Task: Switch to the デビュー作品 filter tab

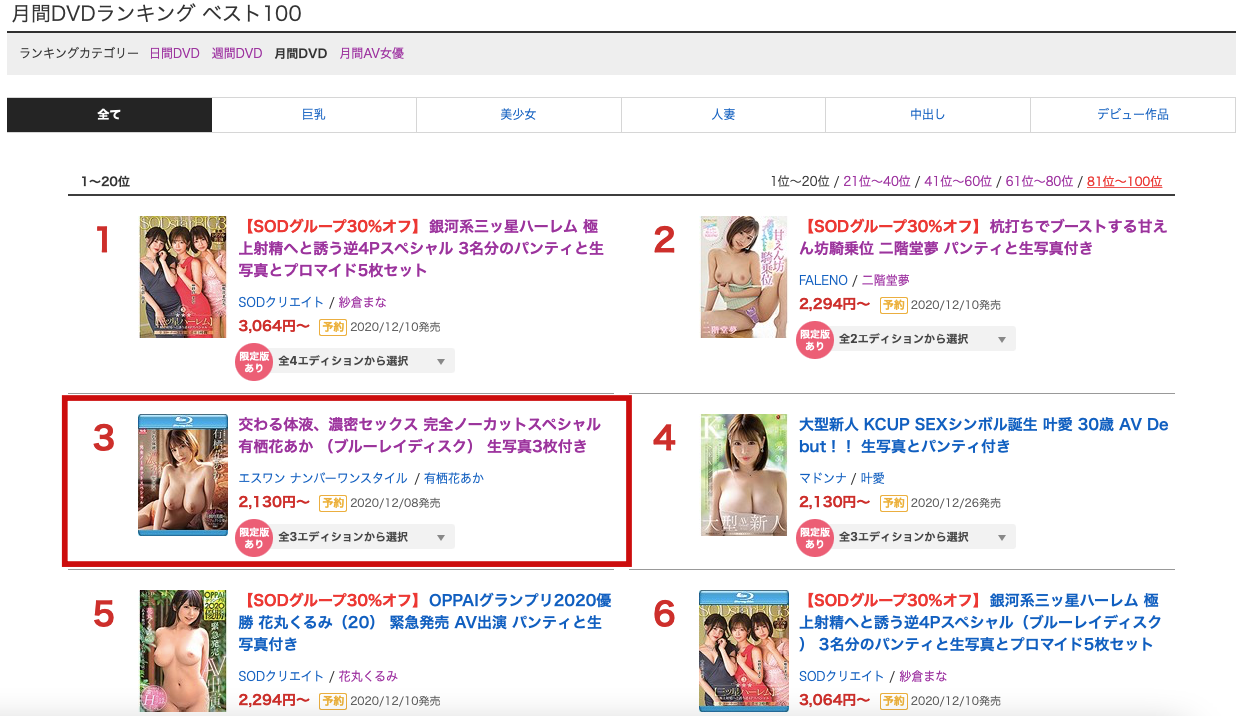Action: pyautogui.click(x=1133, y=115)
